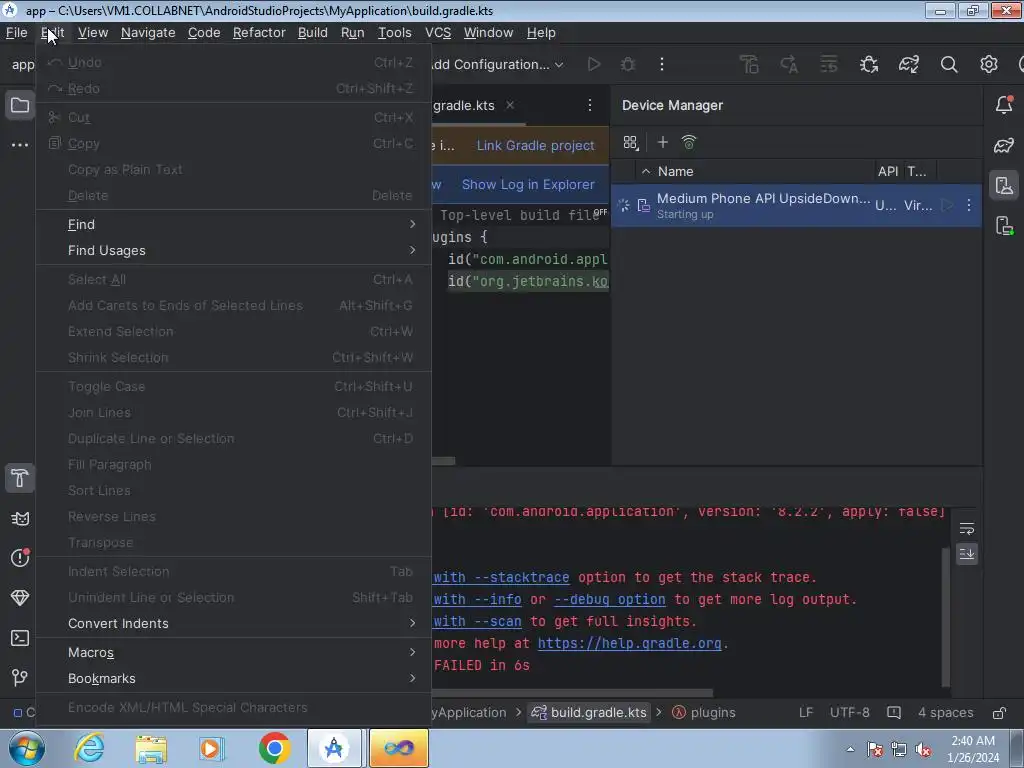Click the editor horizontal scrollbar
Screen dimensions: 1024x768
(x=443, y=460)
